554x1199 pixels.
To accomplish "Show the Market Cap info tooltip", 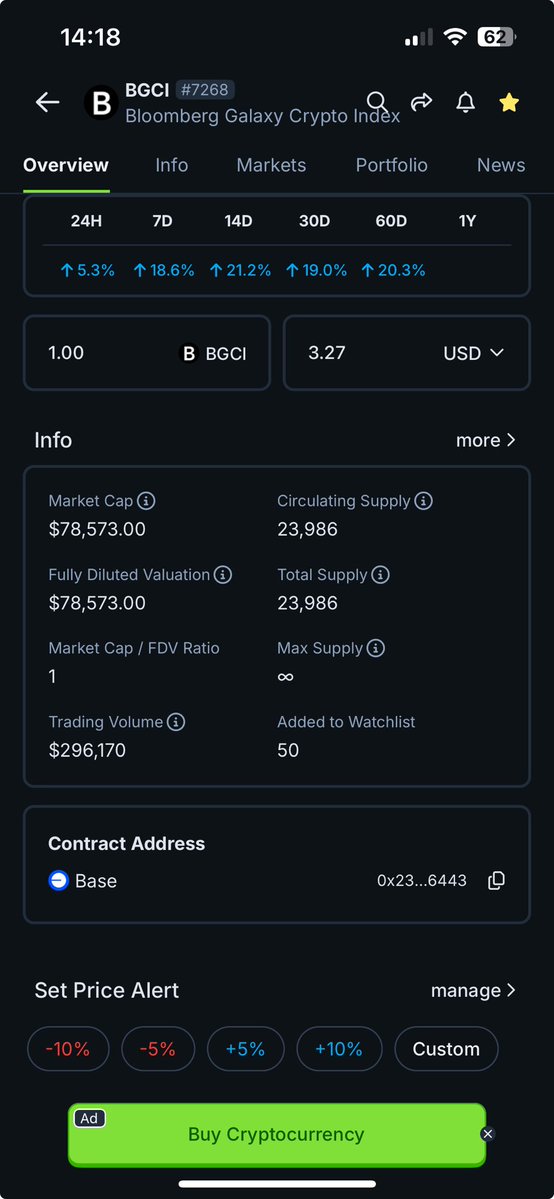I will (146, 502).
